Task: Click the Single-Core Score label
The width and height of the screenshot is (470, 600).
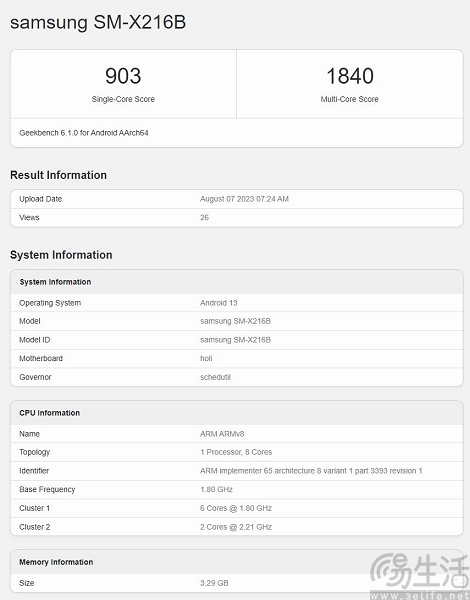Action: [123, 99]
